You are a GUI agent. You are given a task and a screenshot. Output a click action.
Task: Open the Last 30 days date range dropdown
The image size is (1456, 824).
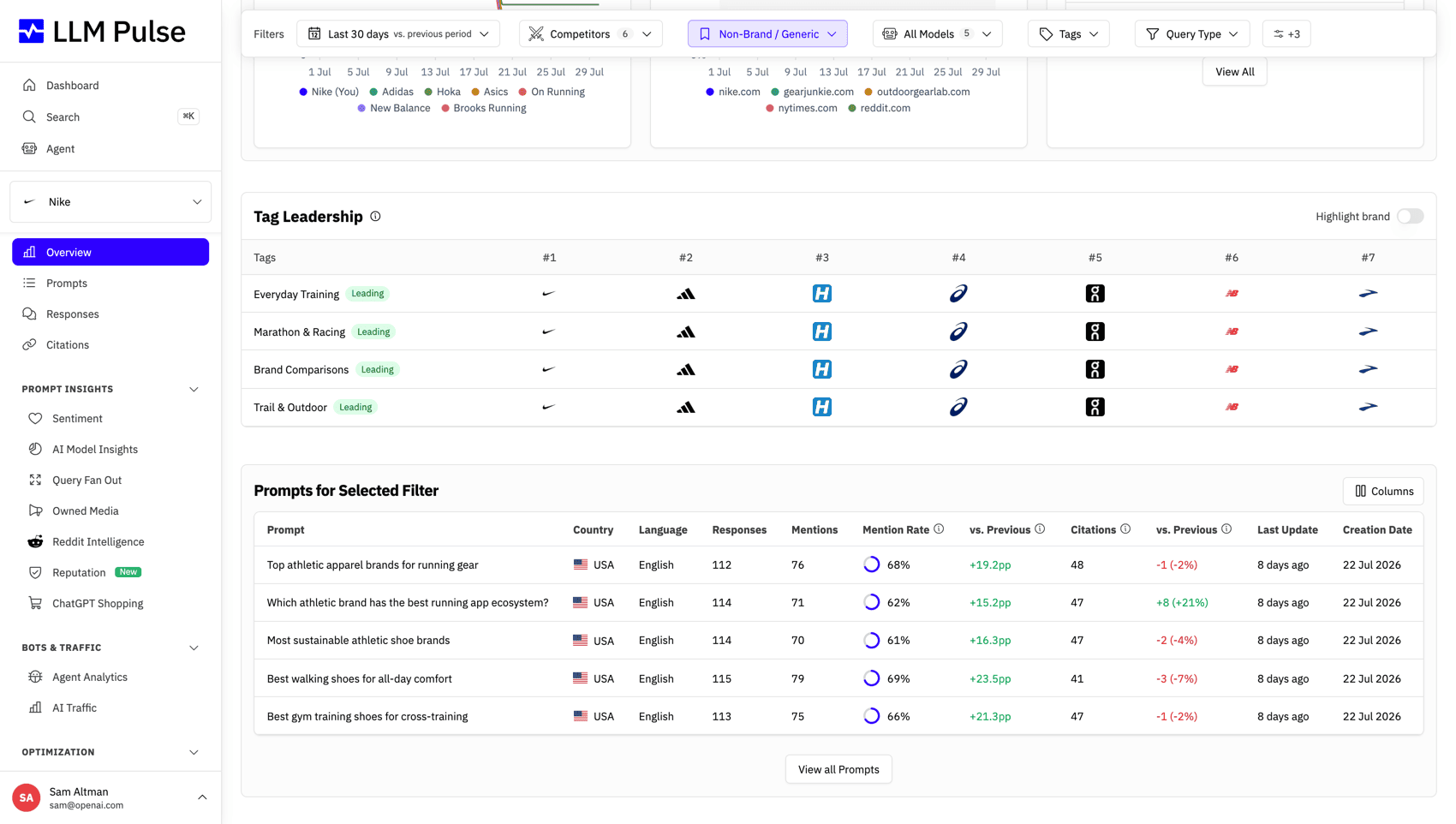[x=398, y=34]
